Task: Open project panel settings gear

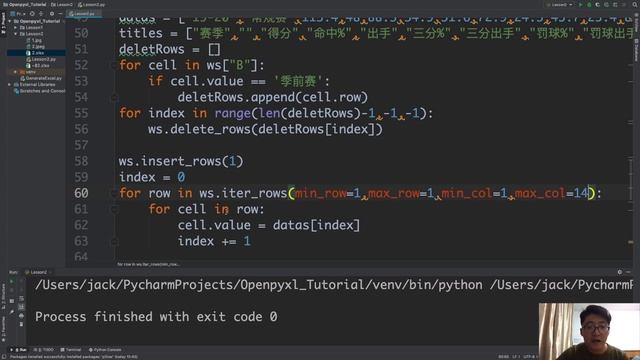Action: pyautogui.click(x=52, y=13)
